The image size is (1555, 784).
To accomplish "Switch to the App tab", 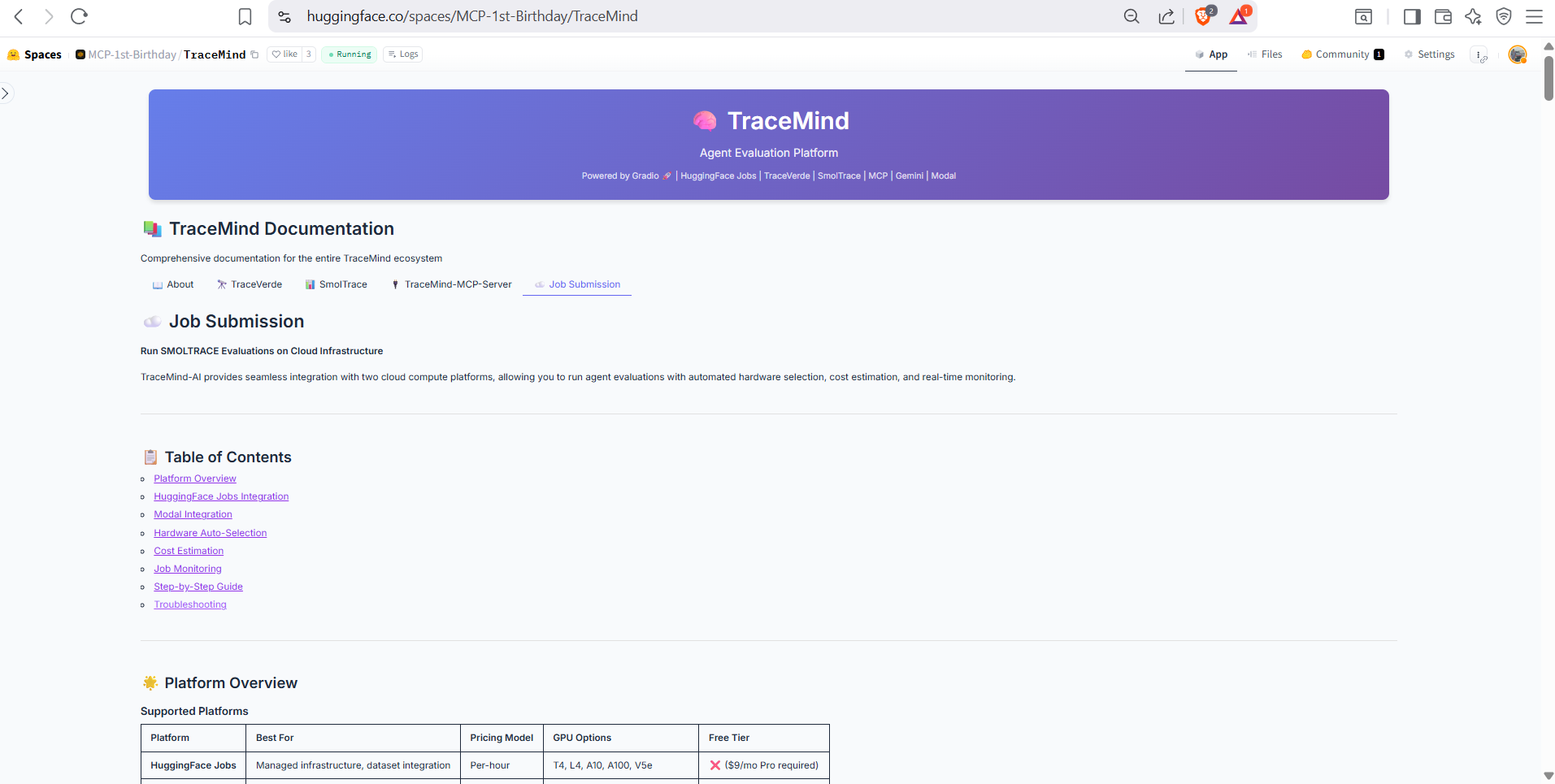I will [1211, 54].
